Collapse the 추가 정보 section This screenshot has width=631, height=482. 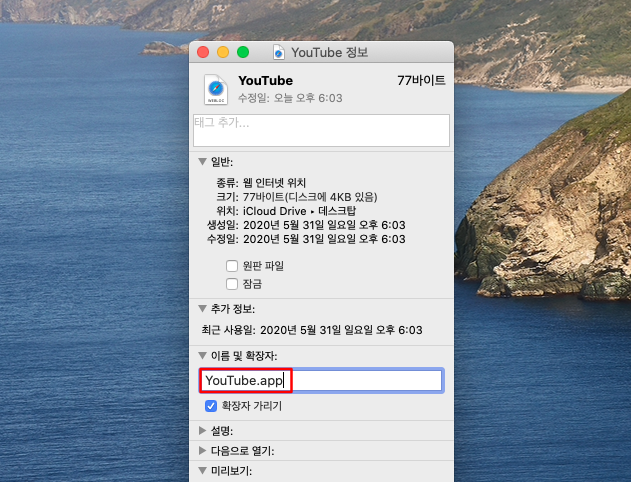tap(202, 309)
